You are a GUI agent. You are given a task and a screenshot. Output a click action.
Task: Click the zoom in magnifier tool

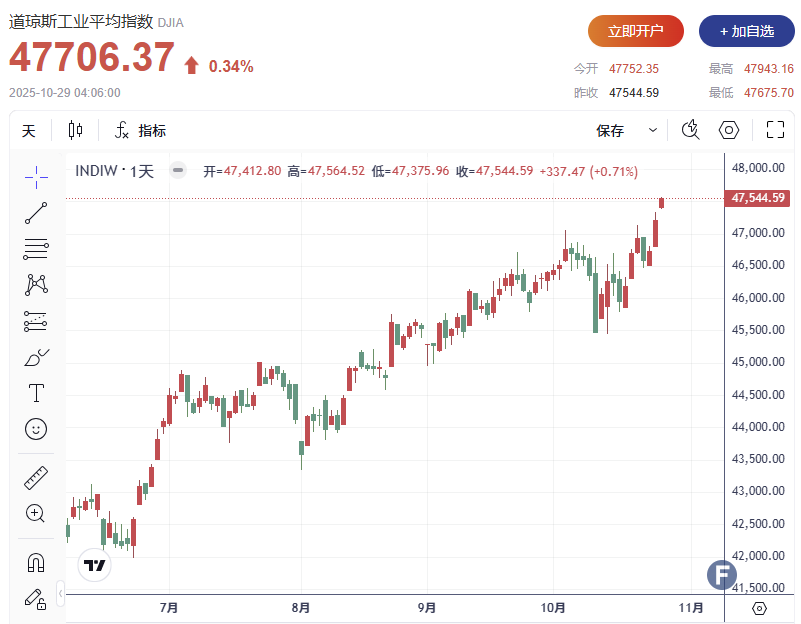coord(36,514)
